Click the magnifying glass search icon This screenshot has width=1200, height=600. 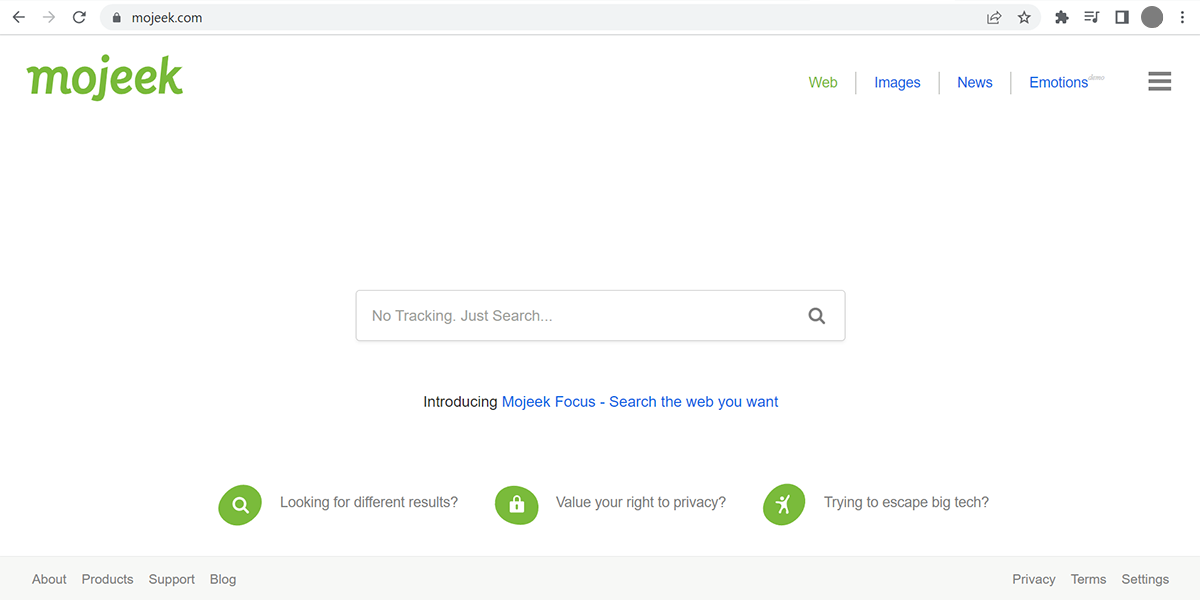(x=817, y=316)
